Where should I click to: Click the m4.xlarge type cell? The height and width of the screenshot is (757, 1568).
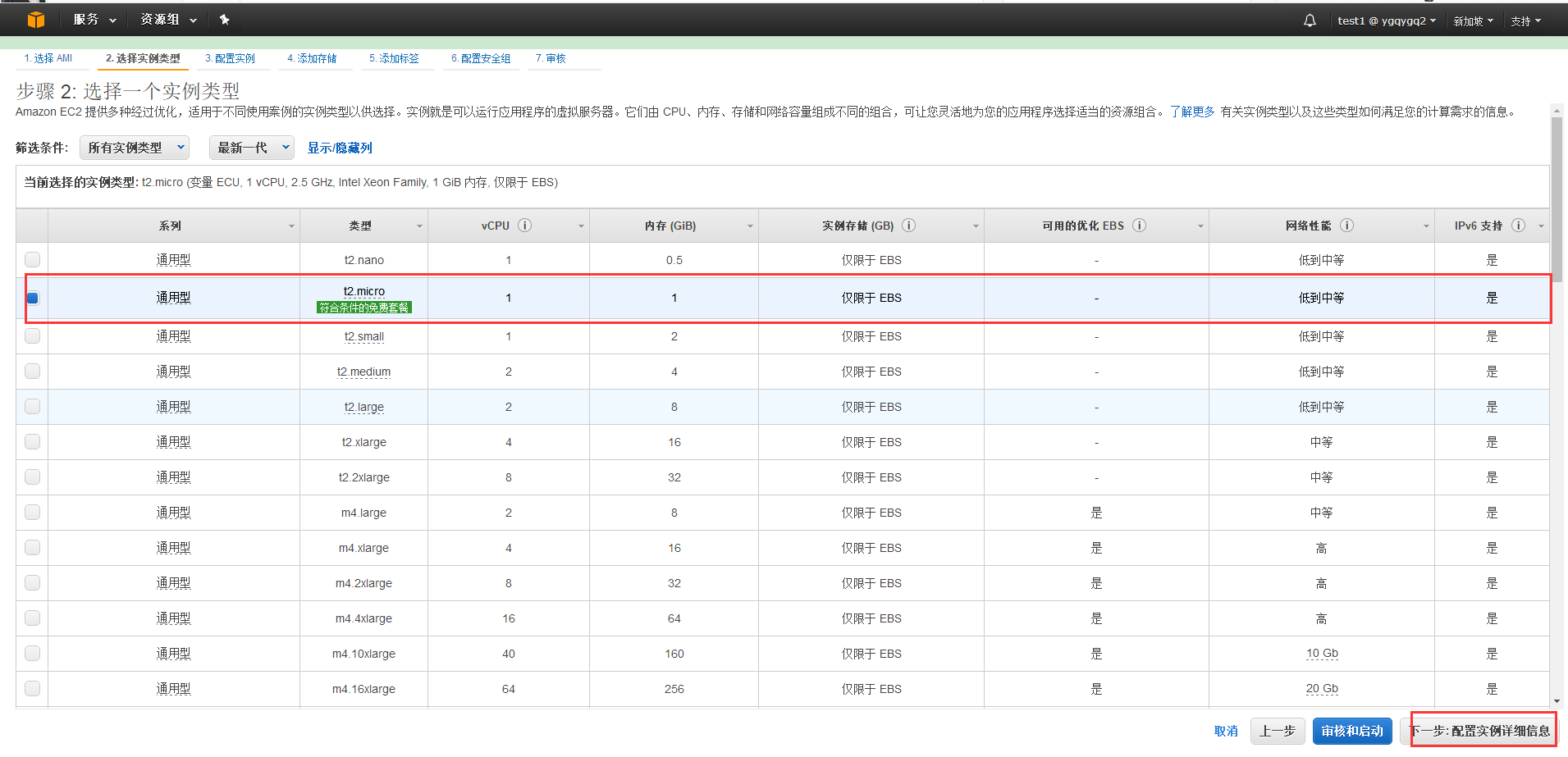pos(363,548)
